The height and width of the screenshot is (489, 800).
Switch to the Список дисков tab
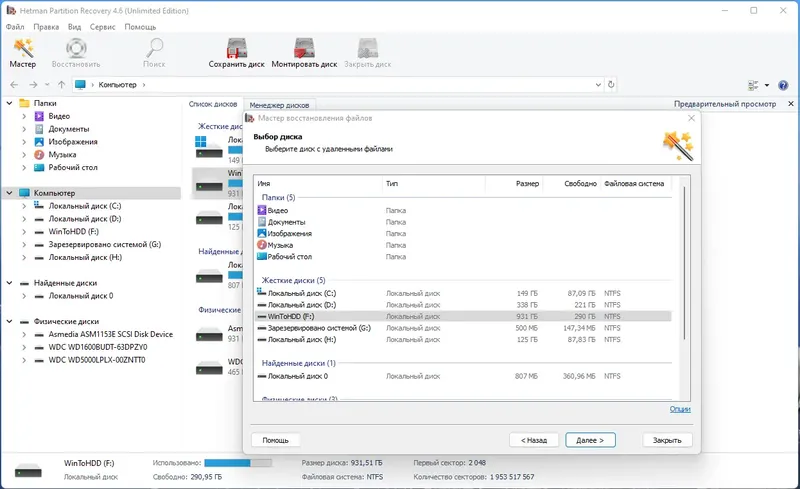pyautogui.click(x=213, y=104)
